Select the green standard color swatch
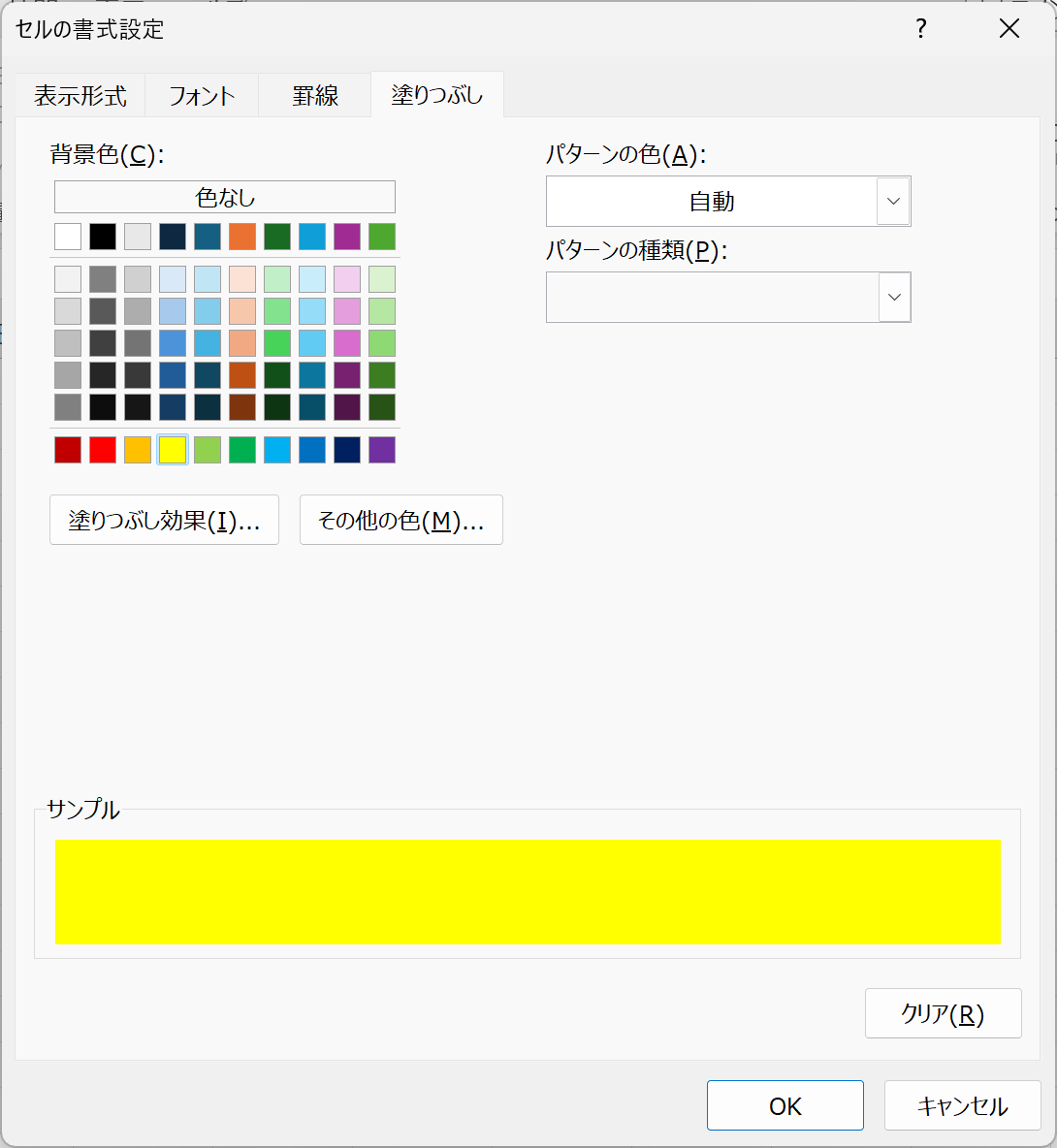 [242, 450]
